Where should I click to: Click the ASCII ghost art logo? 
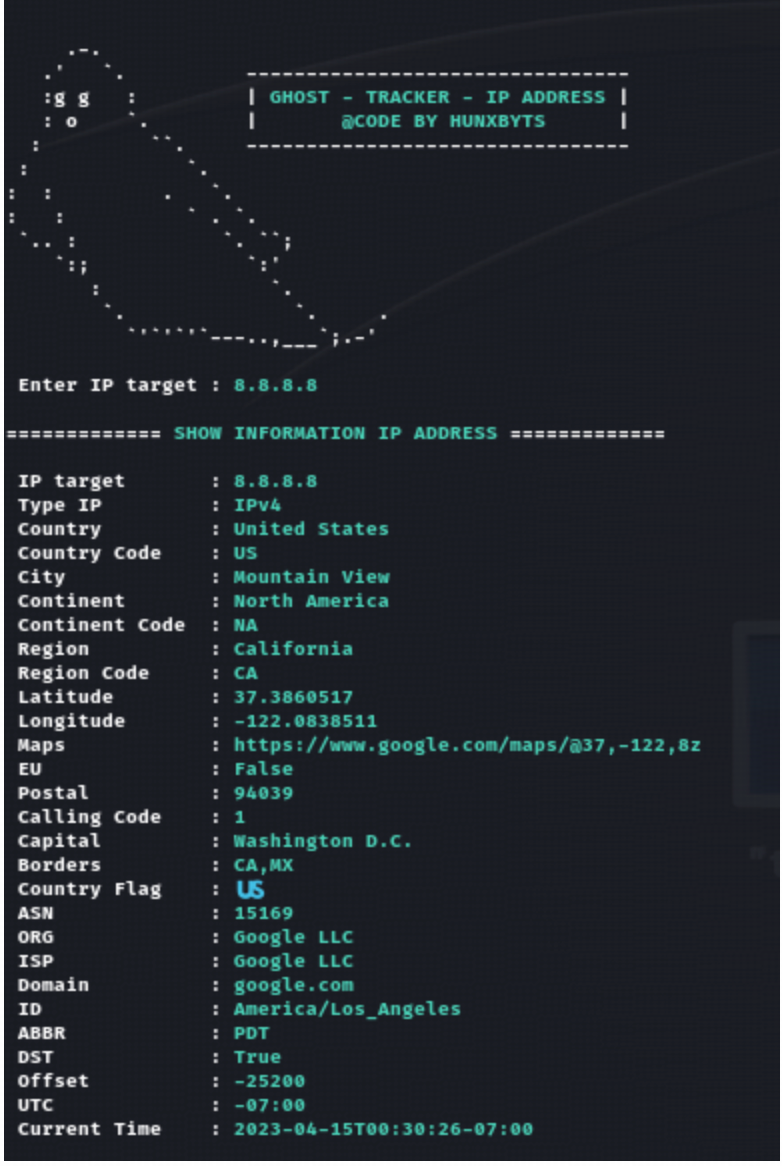[195, 199]
